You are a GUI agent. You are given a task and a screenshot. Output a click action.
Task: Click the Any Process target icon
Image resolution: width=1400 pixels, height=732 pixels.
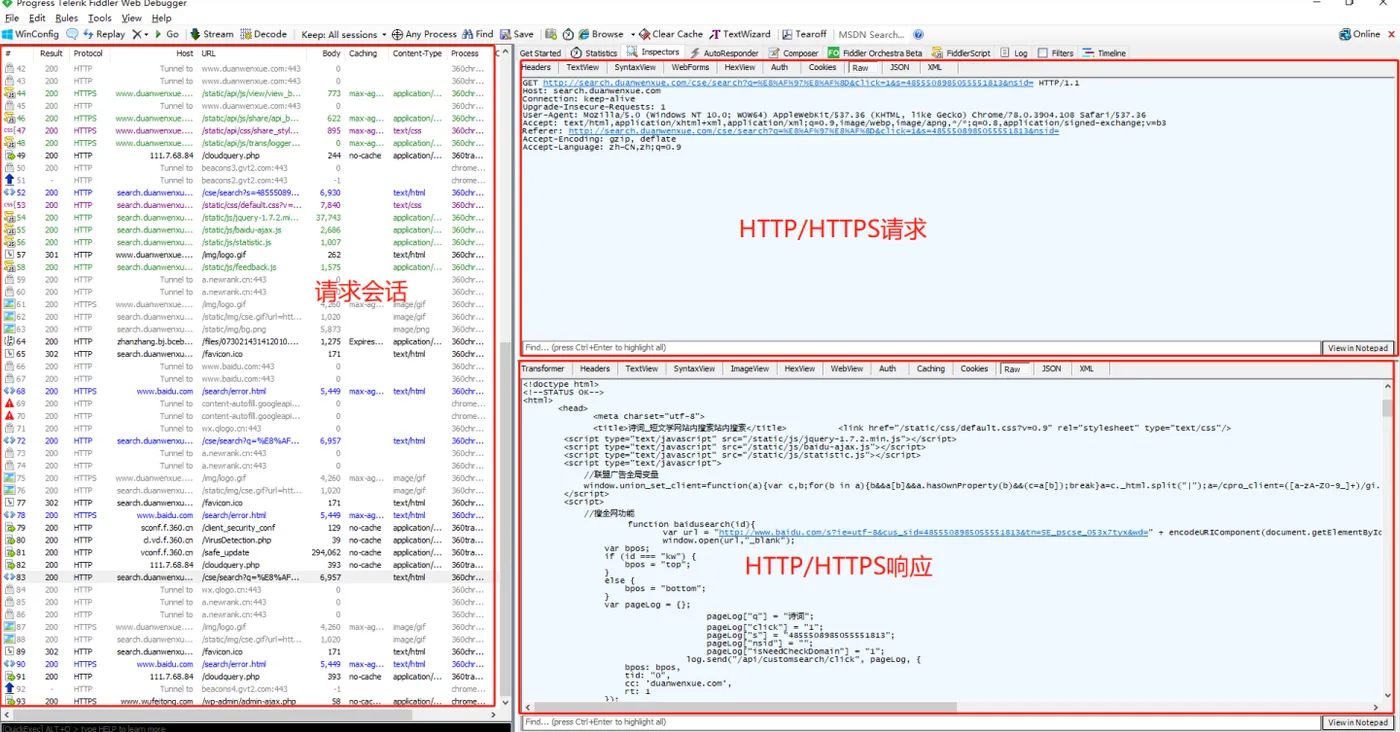pos(397,34)
